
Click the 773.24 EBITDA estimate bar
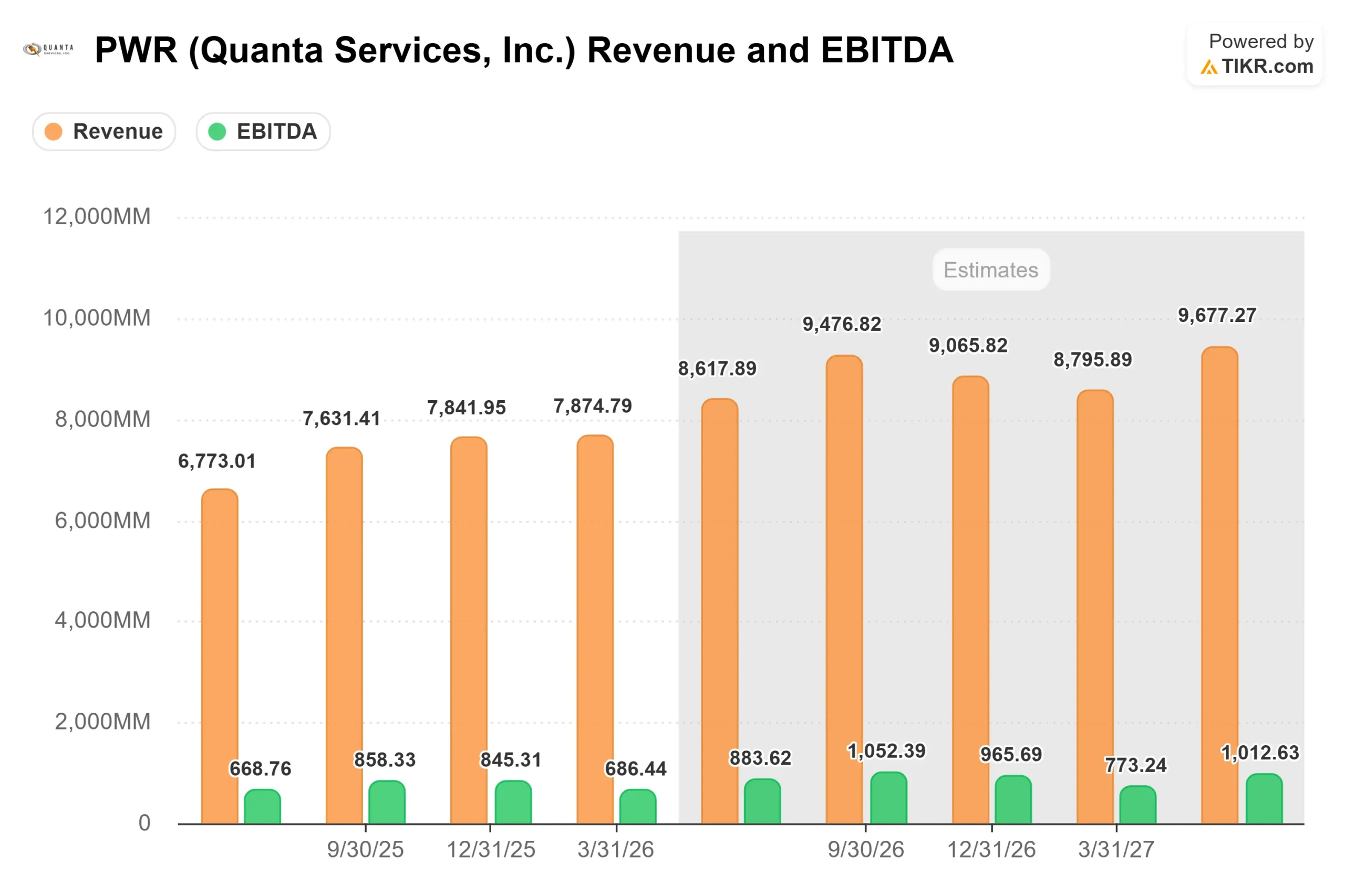(x=1138, y=805)
